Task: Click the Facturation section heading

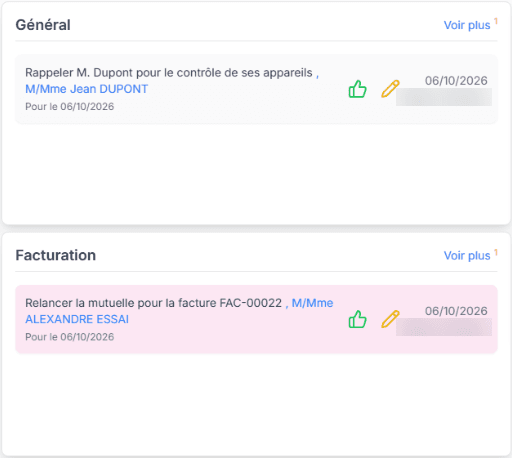Action: (x=56, y=255)
